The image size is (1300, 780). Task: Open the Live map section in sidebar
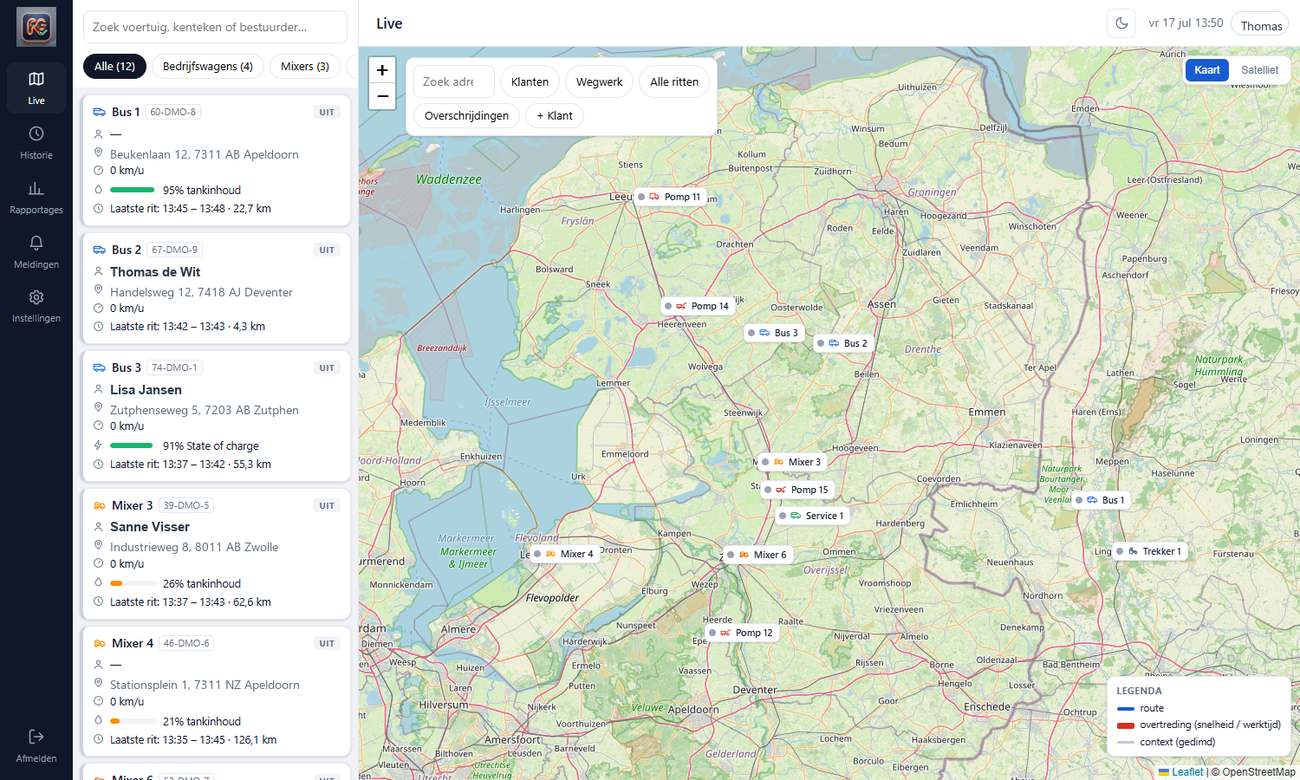(36, 88)
